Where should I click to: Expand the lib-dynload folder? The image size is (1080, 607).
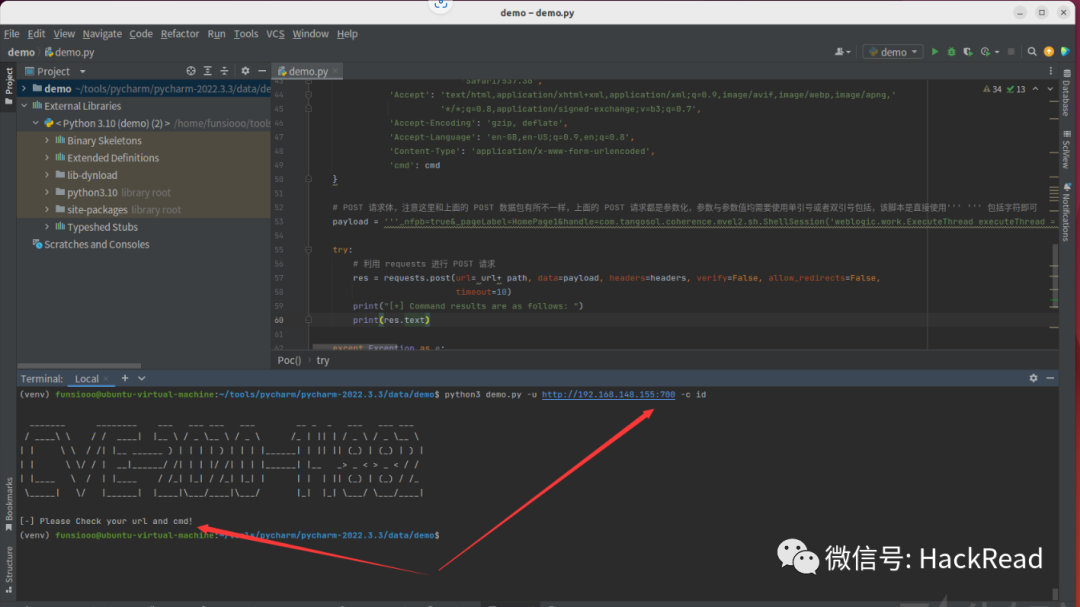[x=47, y=174]
